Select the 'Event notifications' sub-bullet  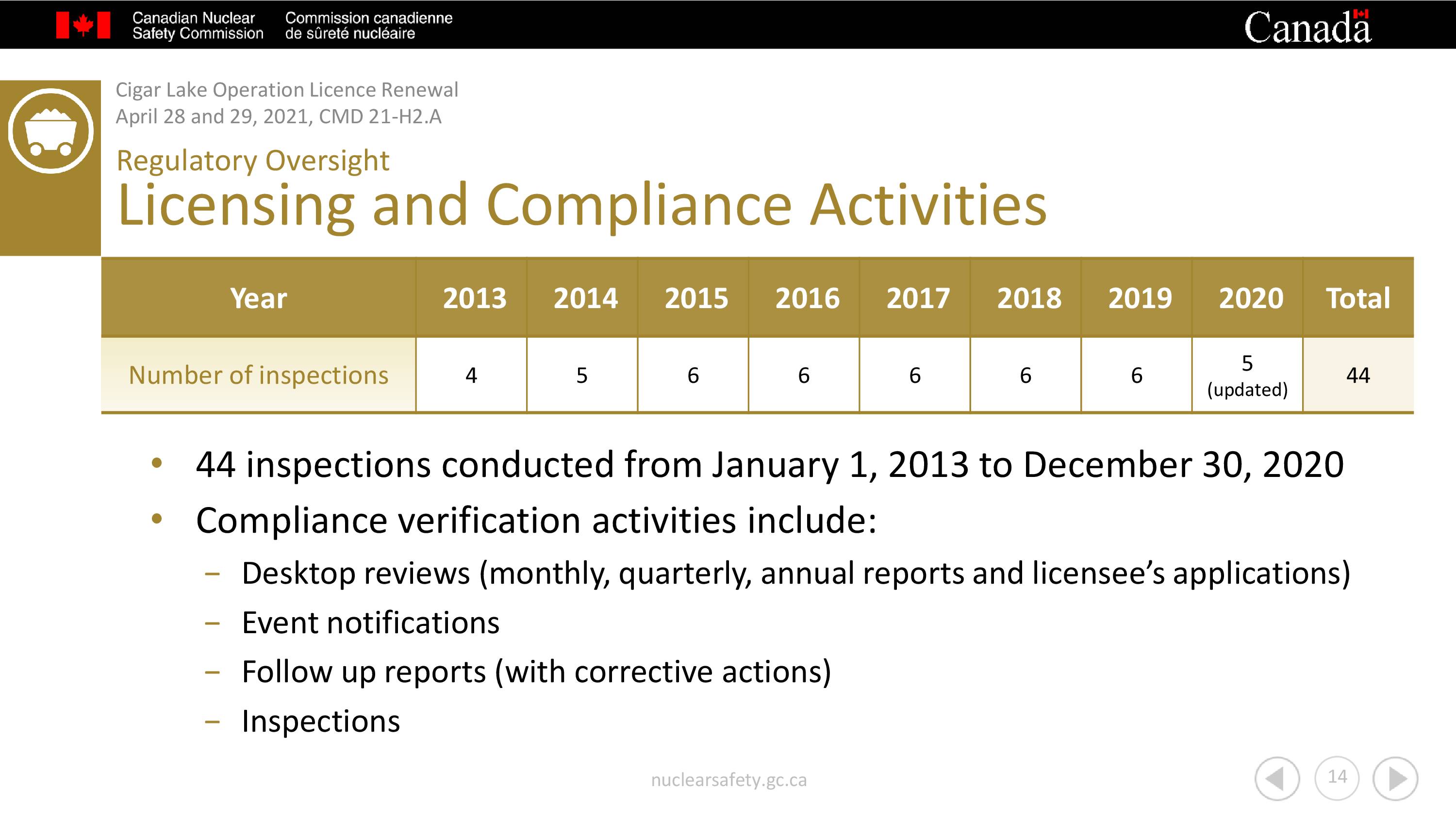coord(370,622)
